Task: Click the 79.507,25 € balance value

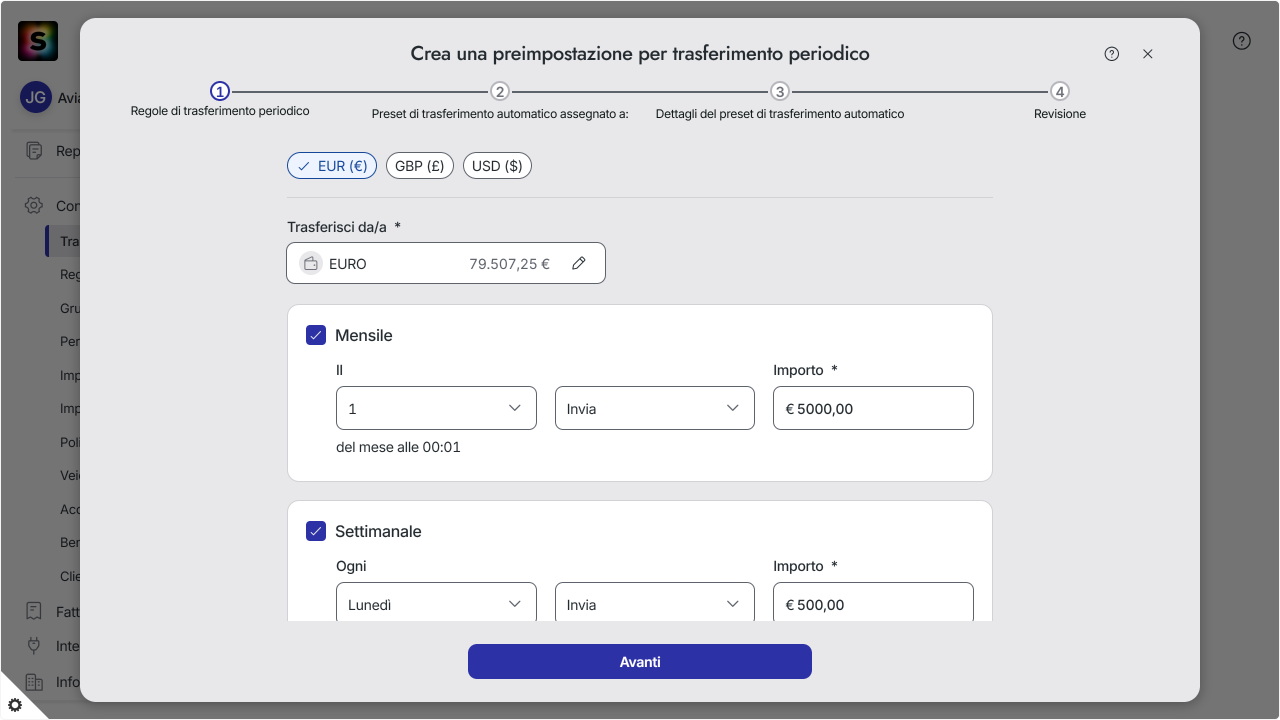Action: click(509, 264)
